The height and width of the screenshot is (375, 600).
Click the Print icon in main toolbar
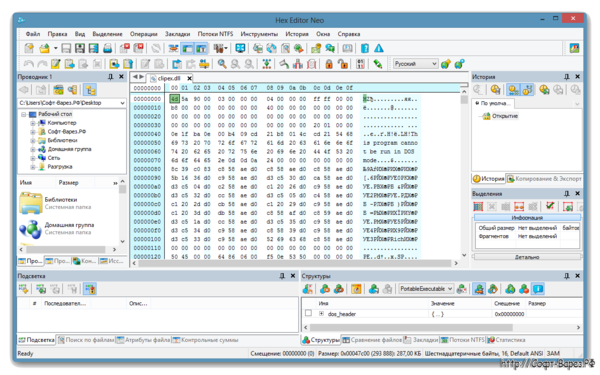[108, 48]
